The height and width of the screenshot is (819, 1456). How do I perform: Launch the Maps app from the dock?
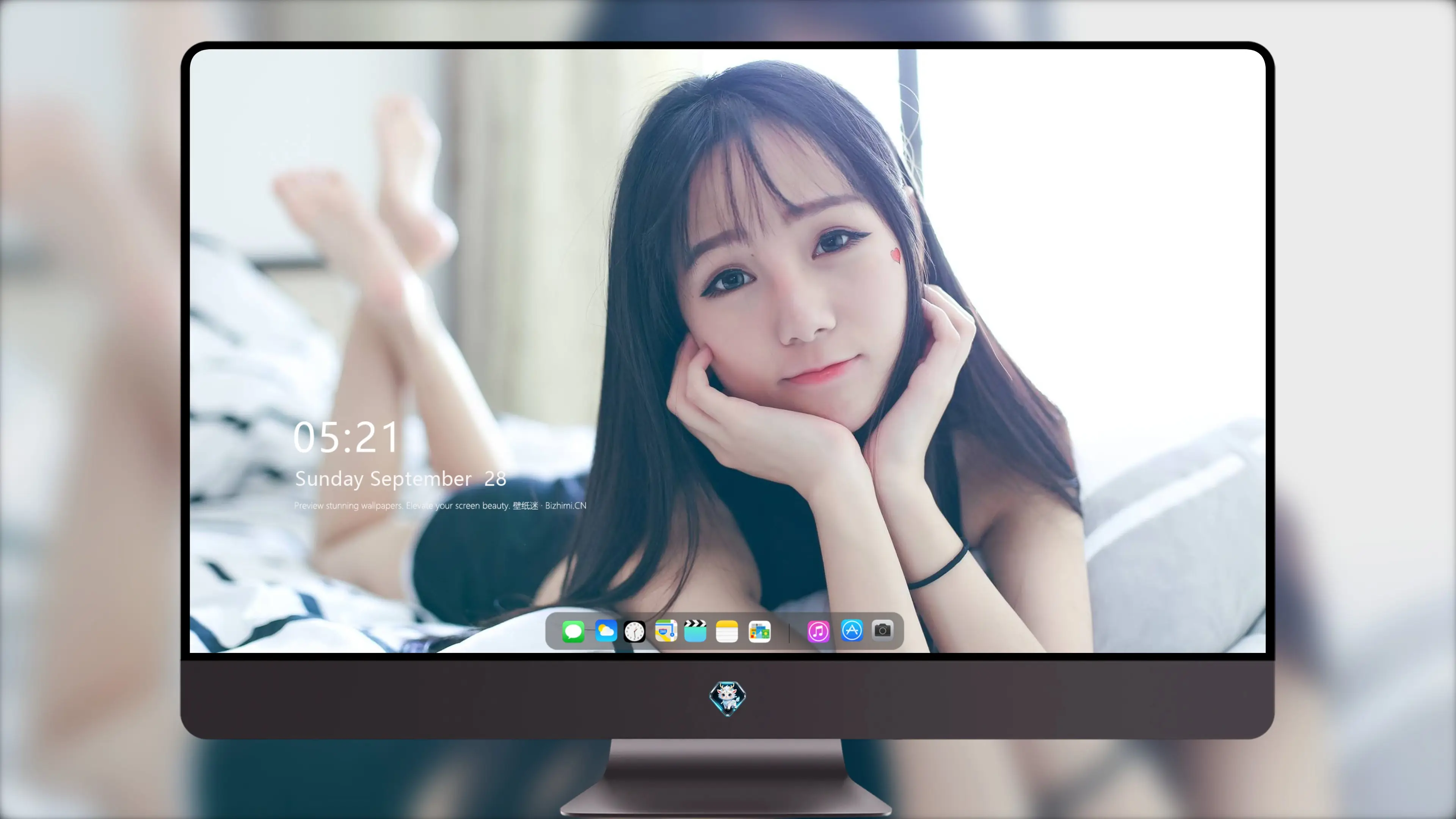point(666,631)
